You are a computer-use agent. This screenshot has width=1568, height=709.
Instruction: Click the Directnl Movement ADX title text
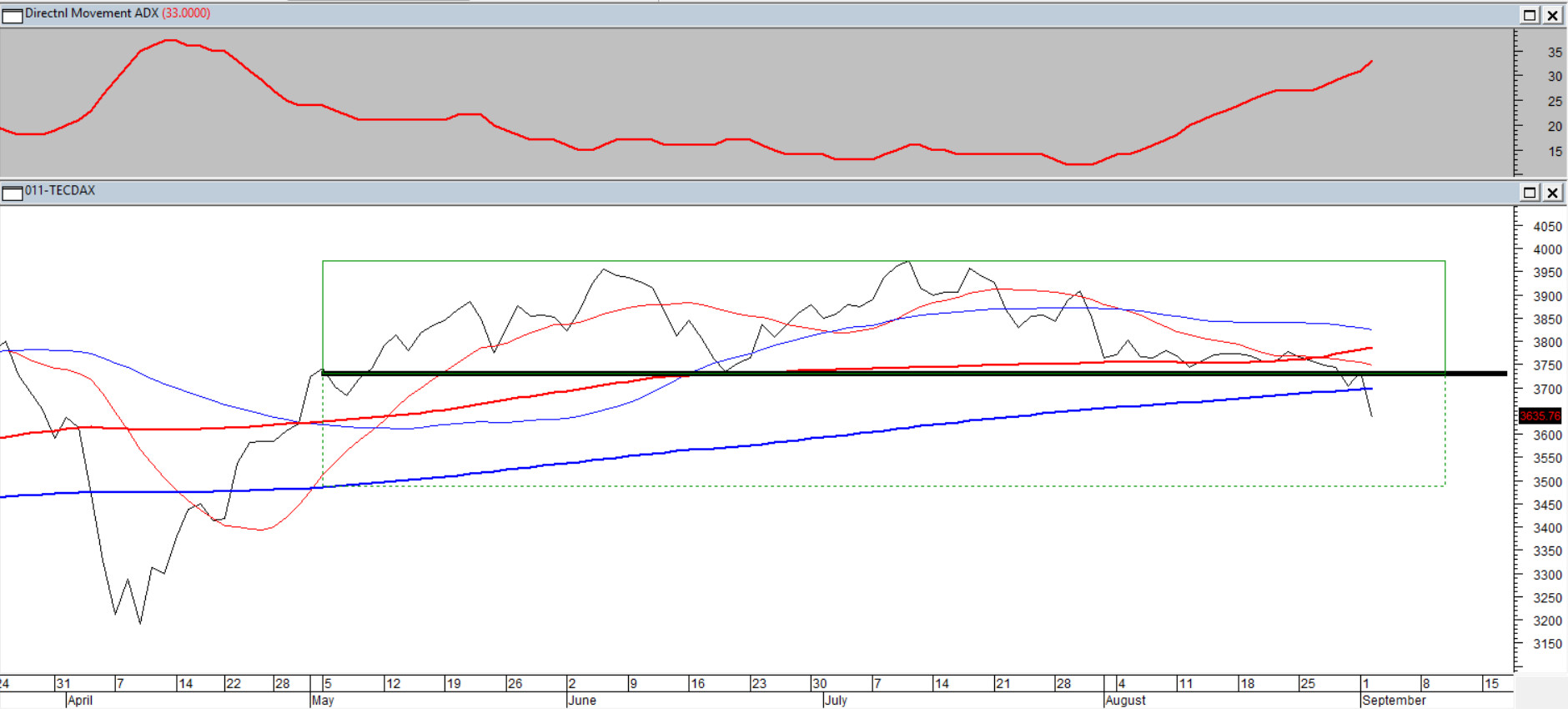pyautogui.click(x=92, y=13)
